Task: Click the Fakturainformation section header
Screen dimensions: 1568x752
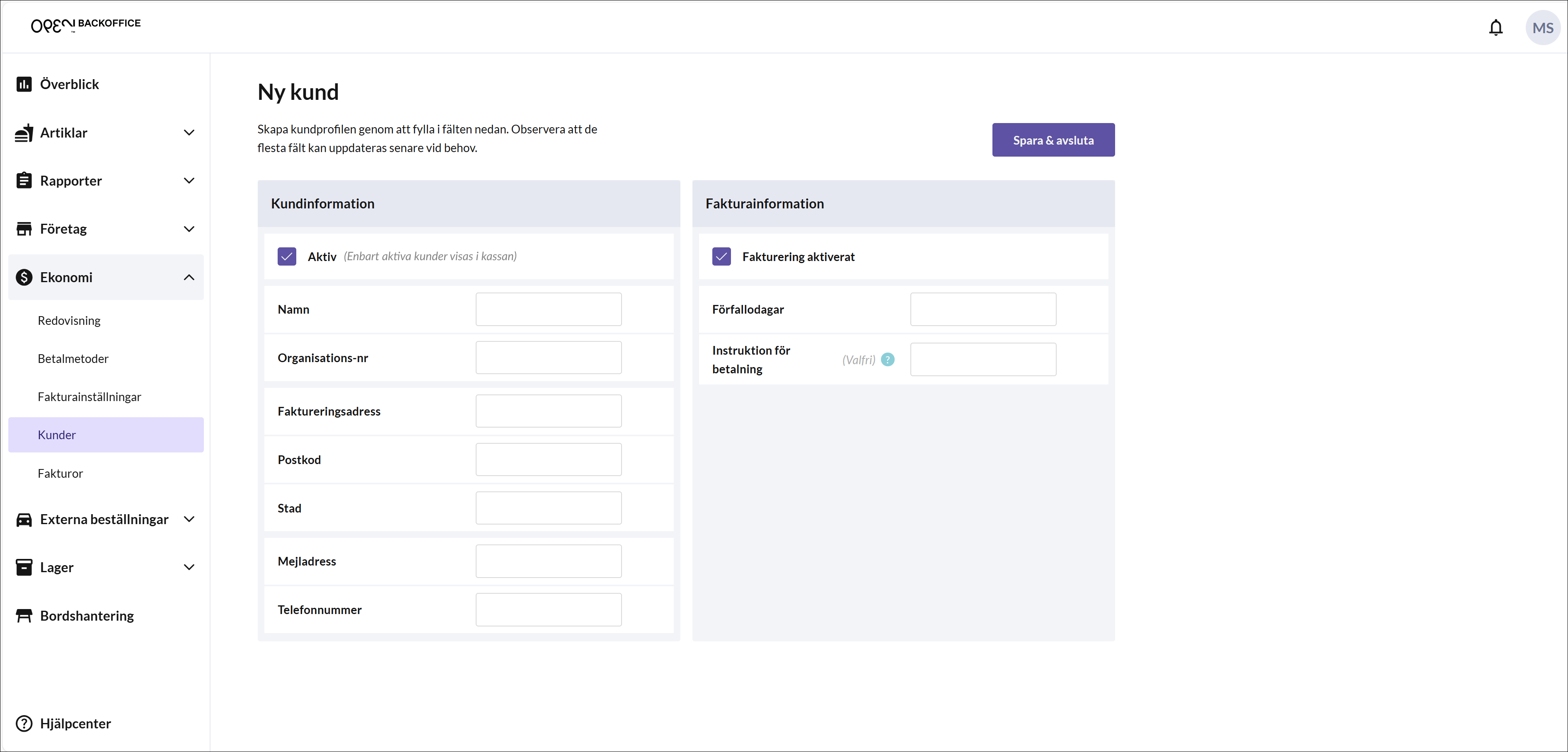Action: 903,204
